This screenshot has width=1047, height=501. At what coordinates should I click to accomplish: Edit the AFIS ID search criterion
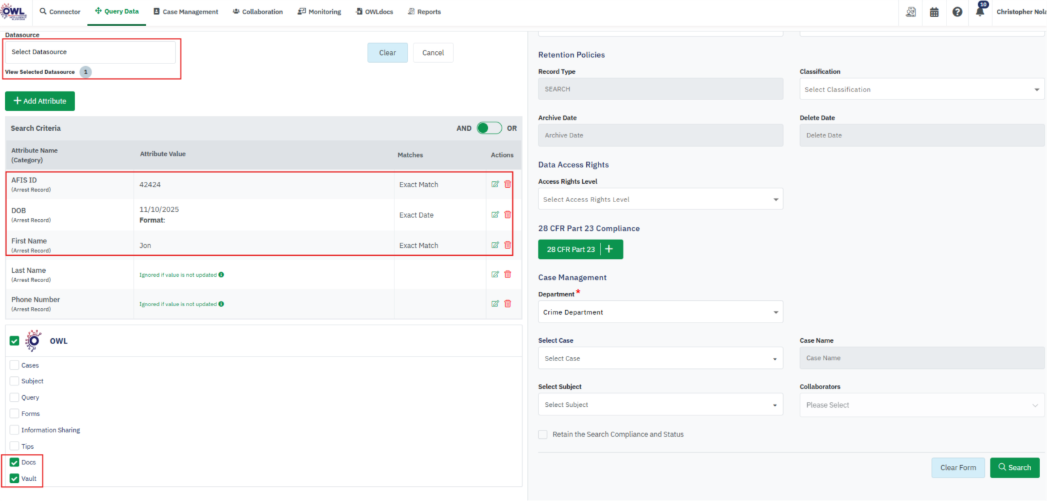[x=495, y=184]
